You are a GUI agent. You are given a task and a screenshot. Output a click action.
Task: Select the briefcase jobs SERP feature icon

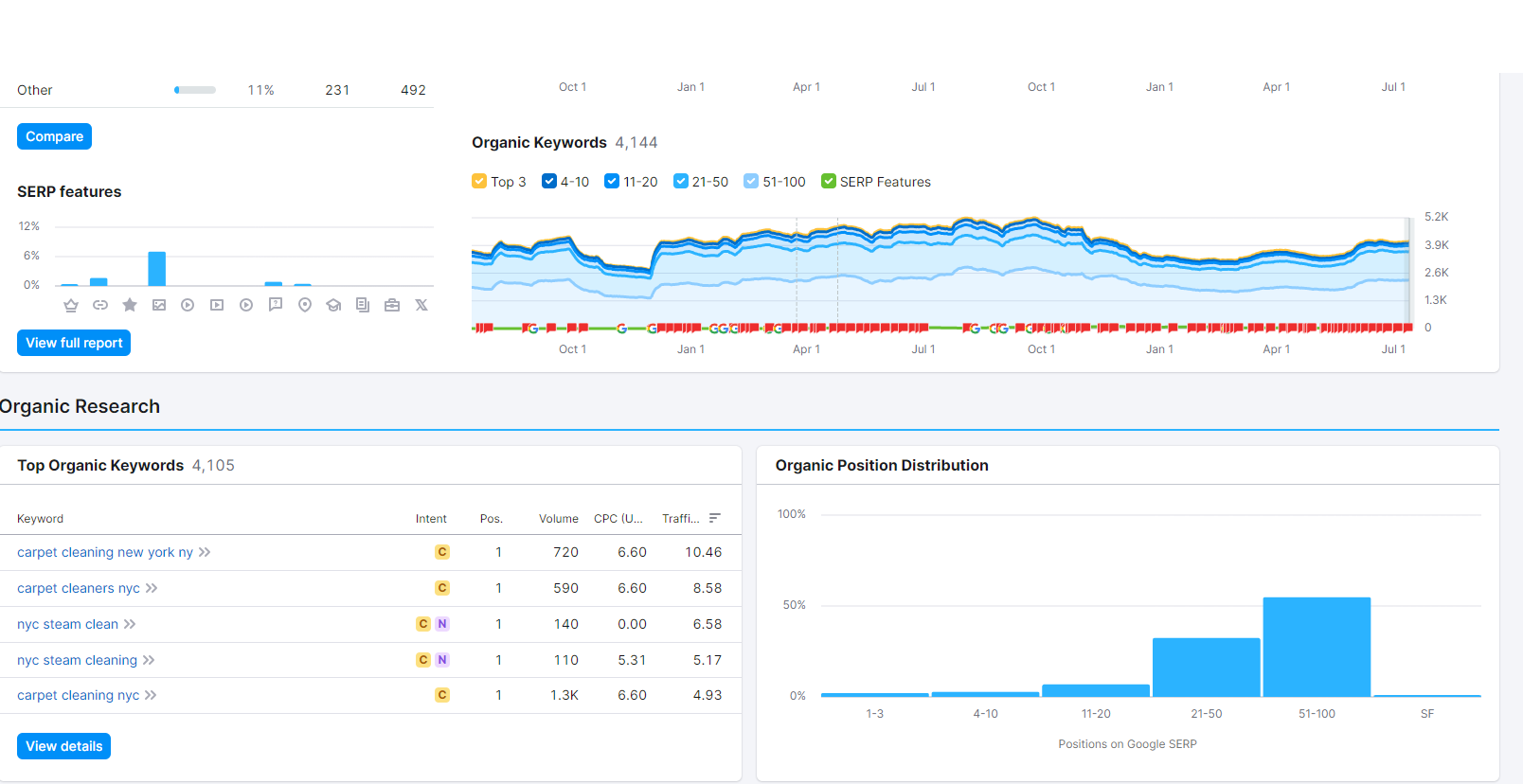tap(392, 305)
